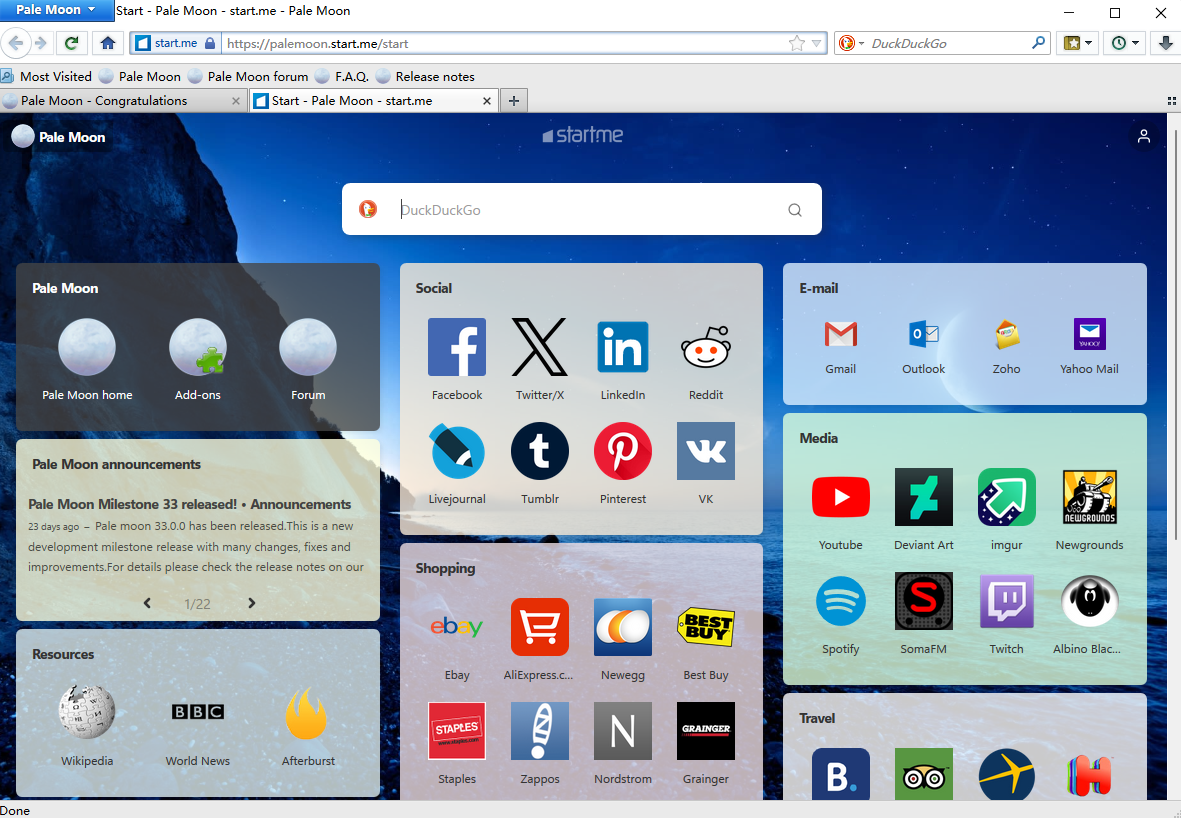Expand the URL bar history dropdown
Image resolution: width=1181 pixels, height=818 pixels.
[x=816, y=43]
